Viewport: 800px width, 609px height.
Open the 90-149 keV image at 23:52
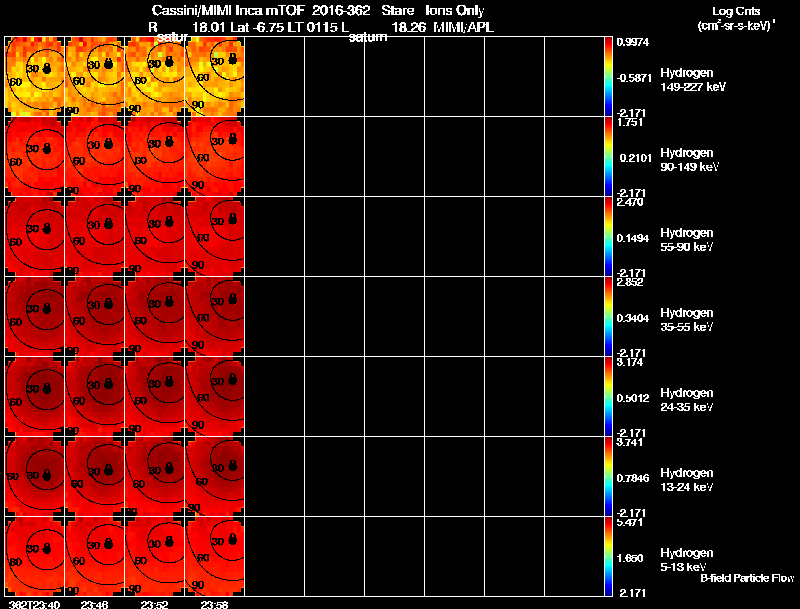pyautogui.click(x=155, y=157)
